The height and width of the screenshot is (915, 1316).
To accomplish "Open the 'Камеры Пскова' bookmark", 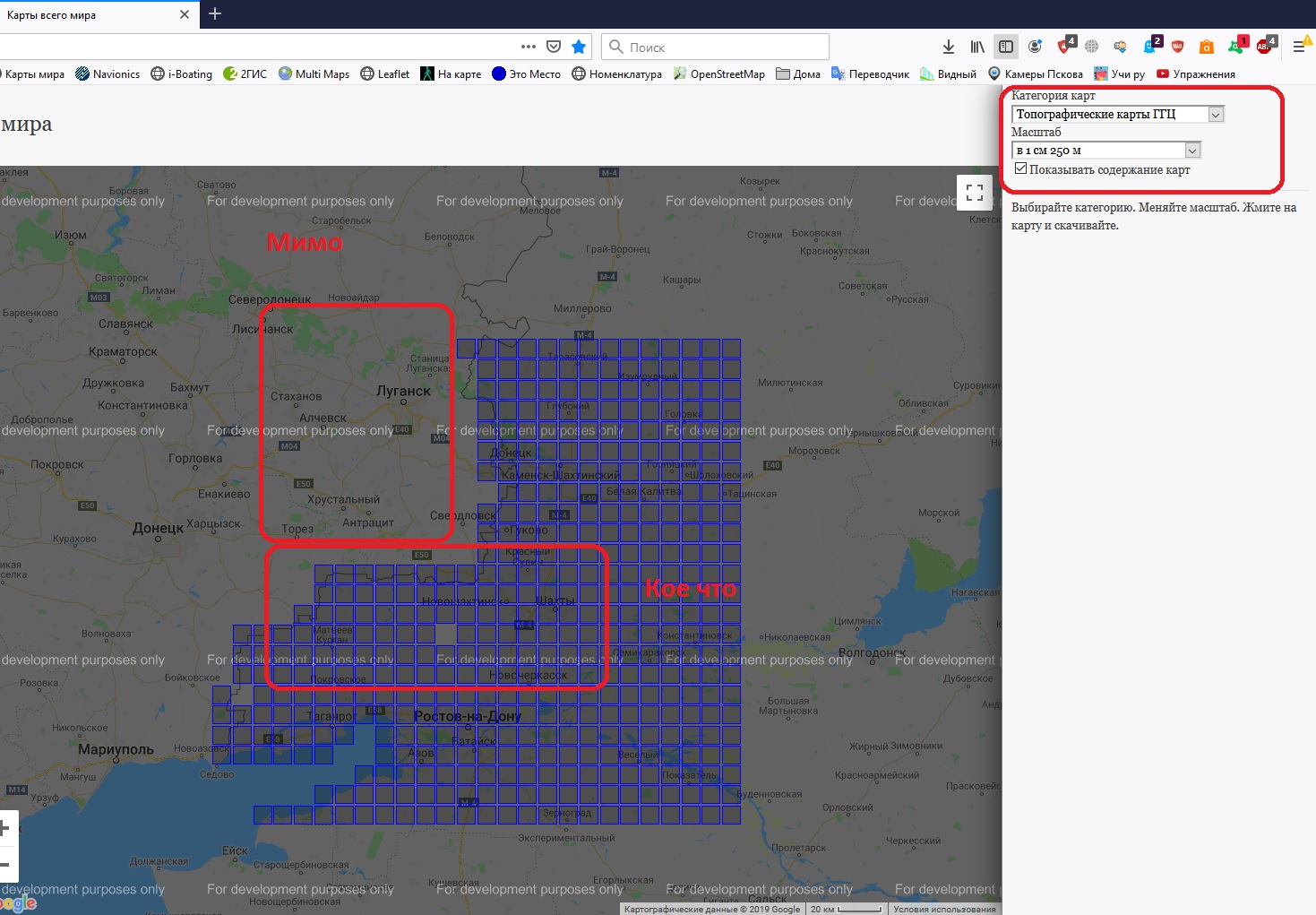I will pos(1035,74).
